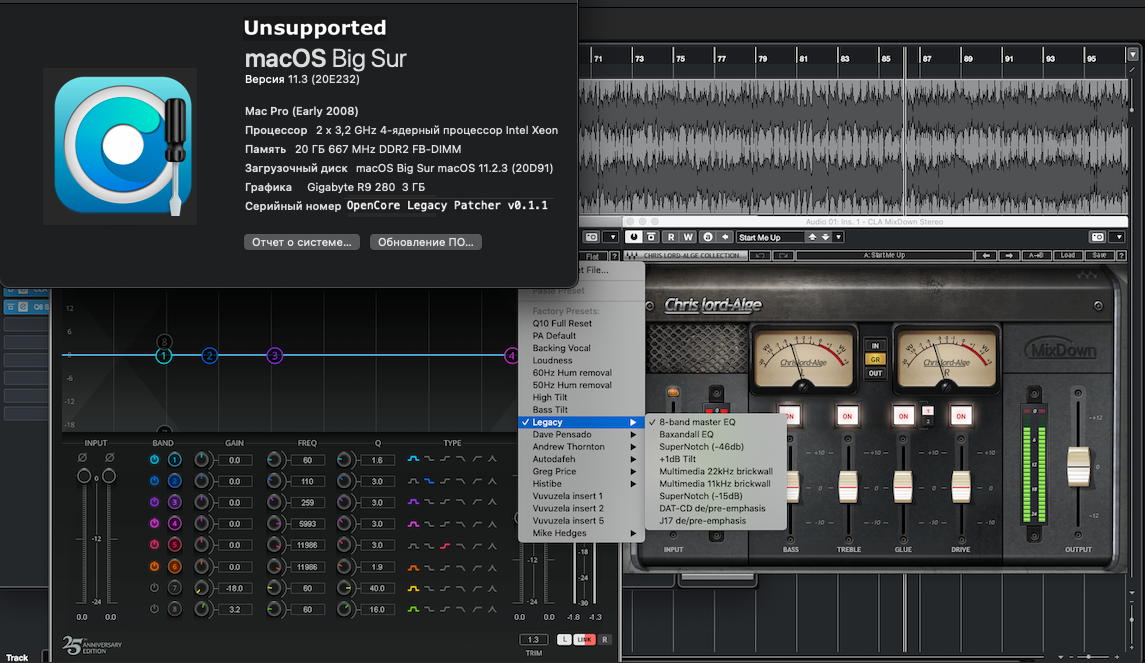
Task: Click the Обновление ПО button
Action: pyautogui.click(x=426, y=242)
